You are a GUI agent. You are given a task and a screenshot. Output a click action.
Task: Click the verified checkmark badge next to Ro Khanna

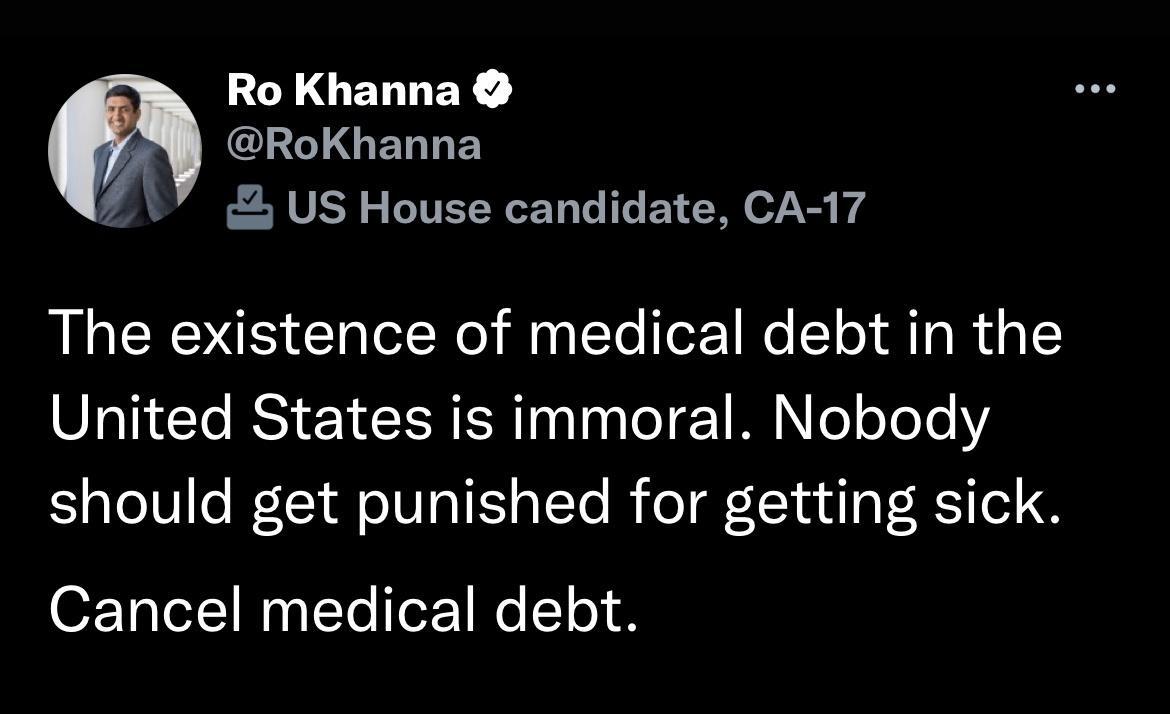493,88
